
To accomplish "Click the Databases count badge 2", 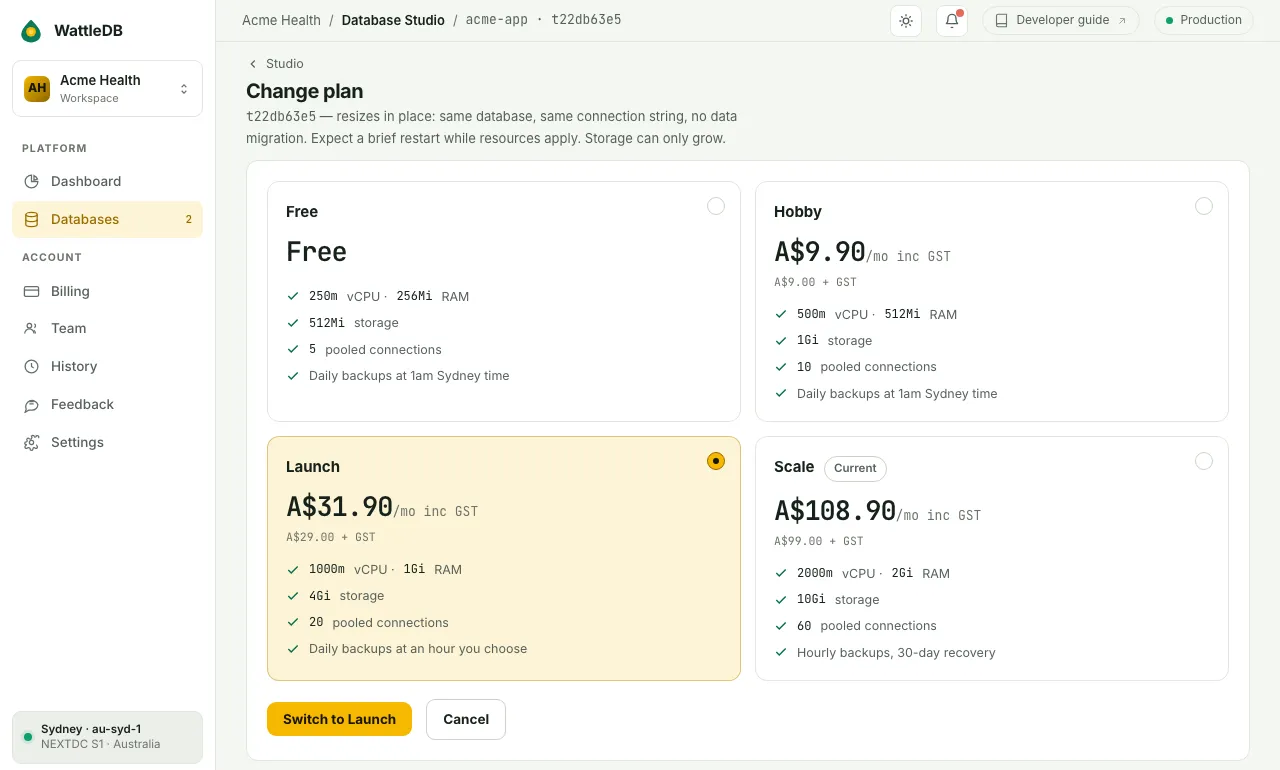I will [x=188, y=219].
